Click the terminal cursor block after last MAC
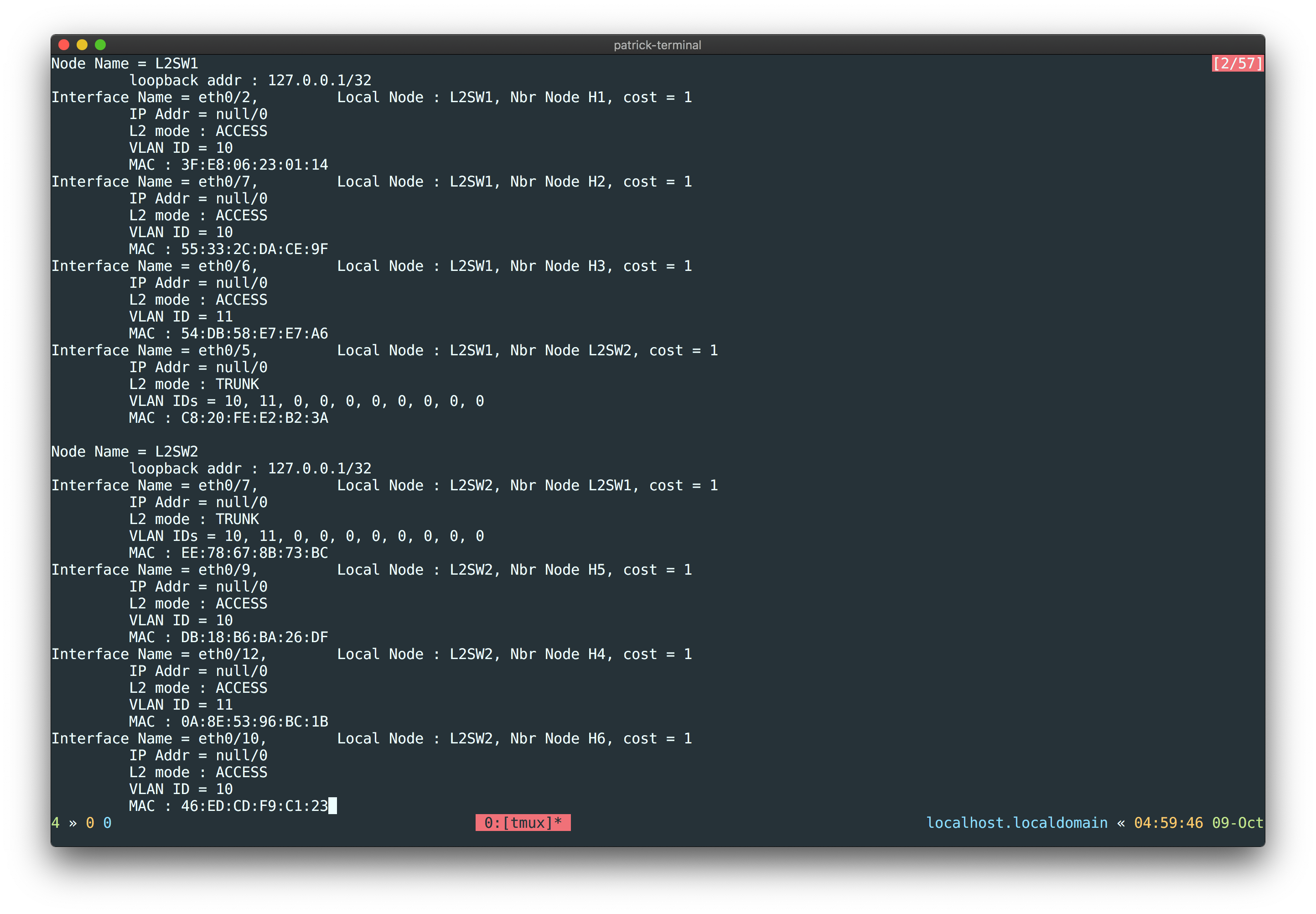Viewport: 1316px width, 914px height. pos(332,806)
